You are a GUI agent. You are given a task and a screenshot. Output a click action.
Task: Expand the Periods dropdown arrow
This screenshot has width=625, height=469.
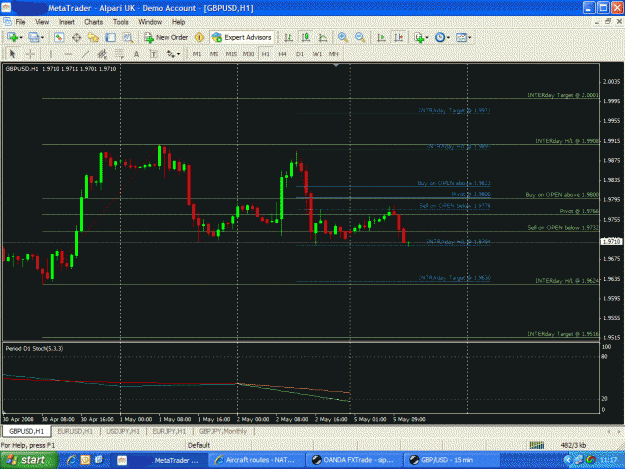(448, 38)
